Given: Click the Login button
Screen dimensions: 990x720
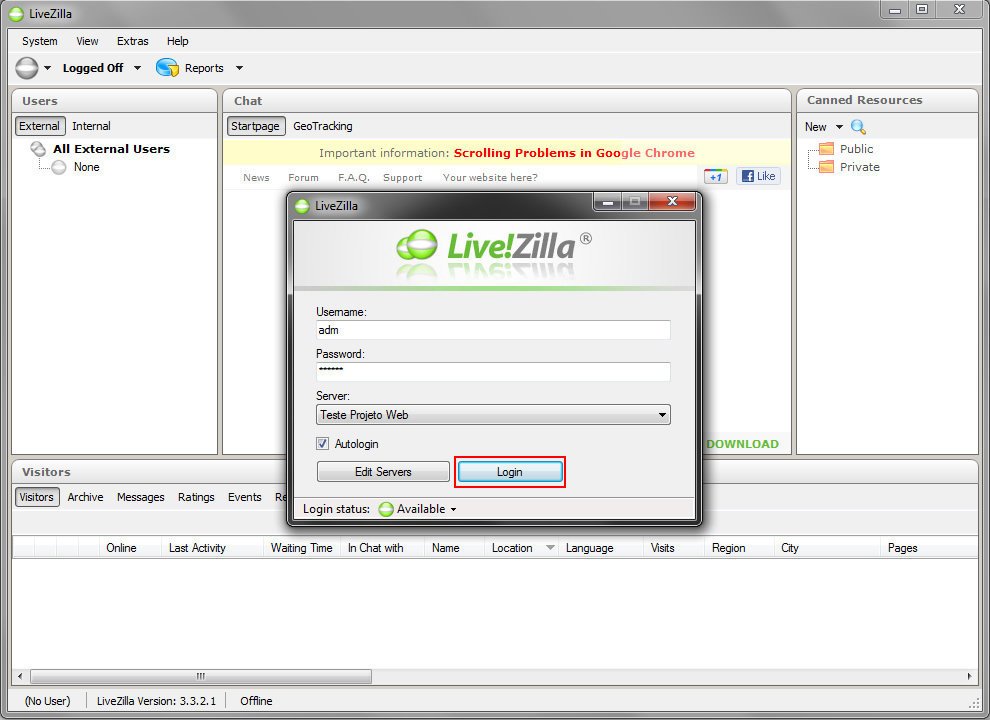Looking at the screenshot, I should 510,471.
